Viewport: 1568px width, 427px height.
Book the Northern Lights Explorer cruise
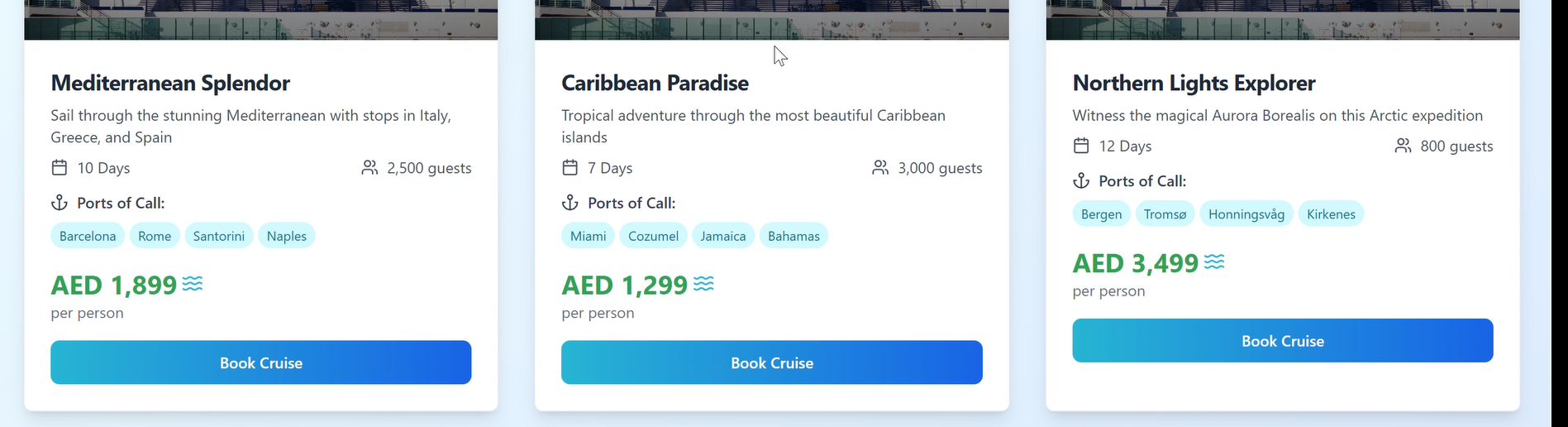coord(1283,341)
